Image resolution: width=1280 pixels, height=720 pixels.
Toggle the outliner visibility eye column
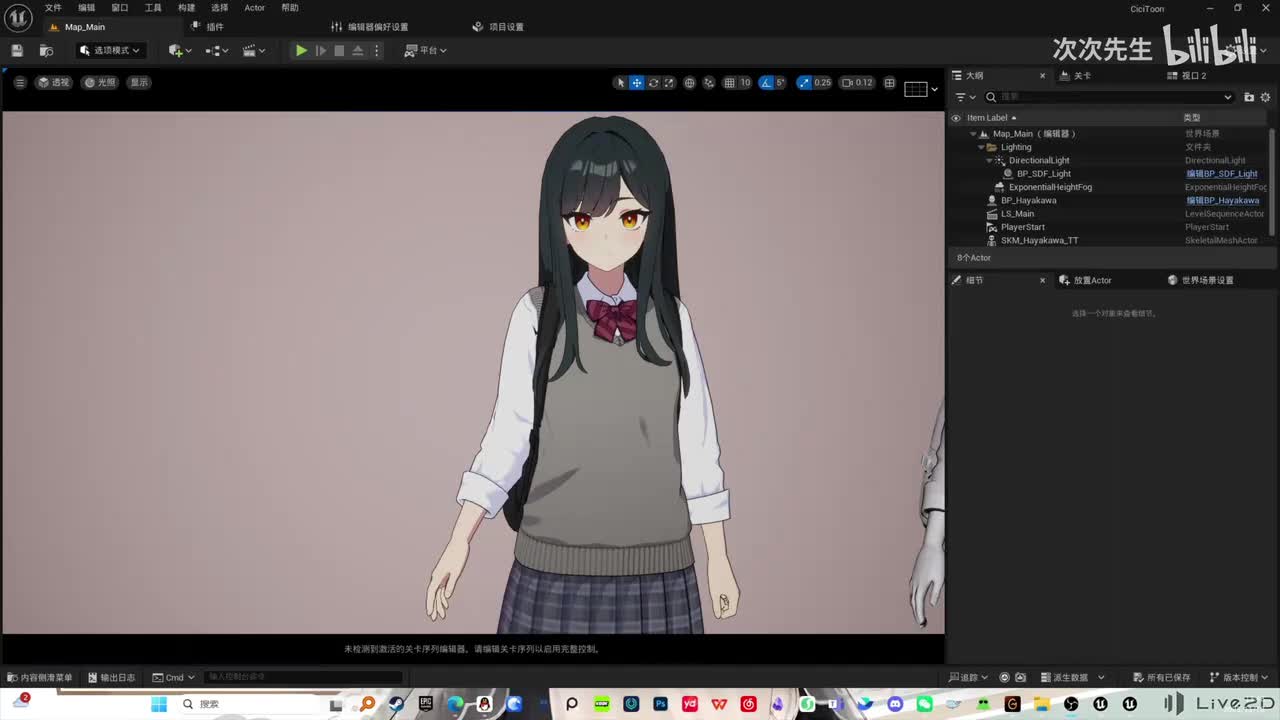(955, 118)
